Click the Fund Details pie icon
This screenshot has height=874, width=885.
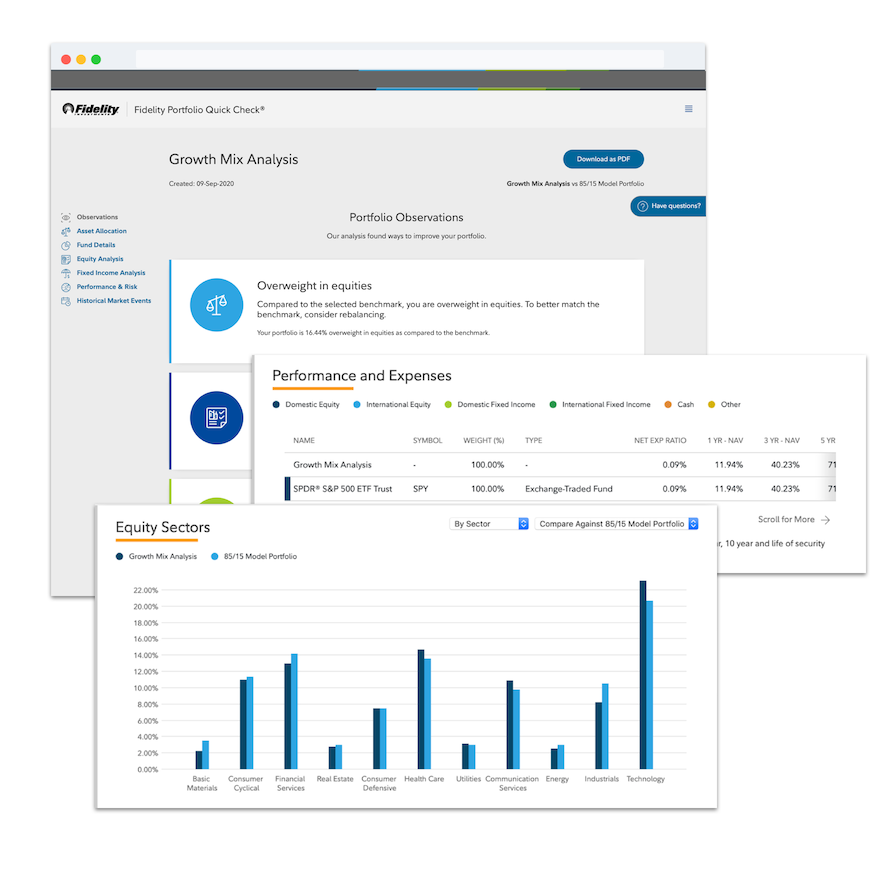[x=66, y=245]
